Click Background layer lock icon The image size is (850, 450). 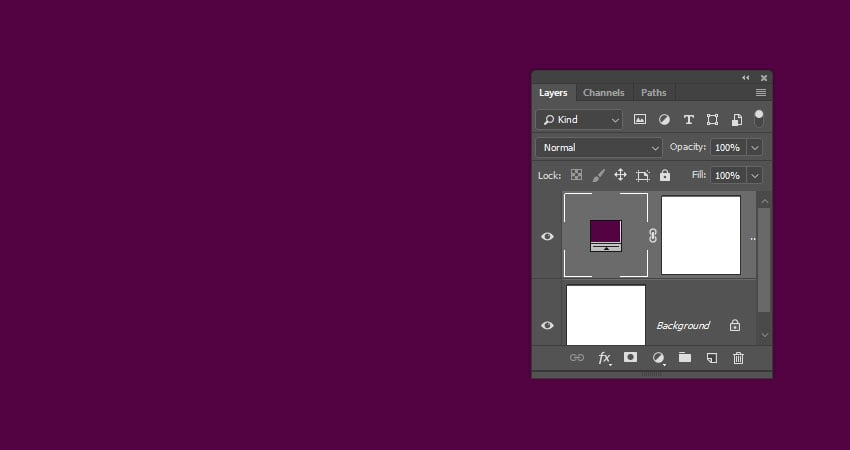[735, 325]
